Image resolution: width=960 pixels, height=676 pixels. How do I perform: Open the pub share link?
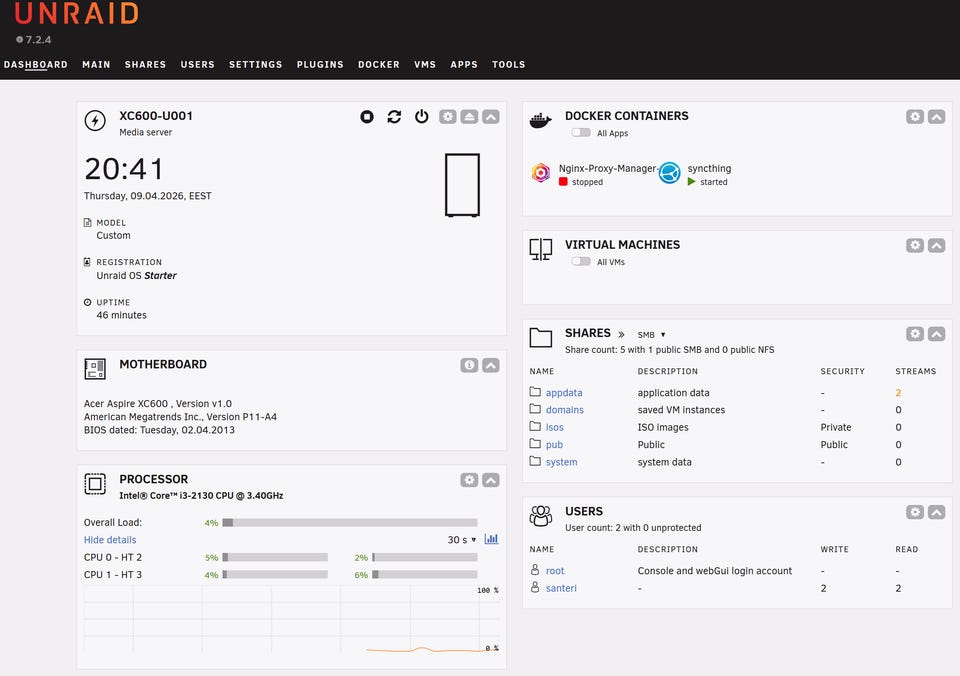pyautogui.click(x=554, y=445)
